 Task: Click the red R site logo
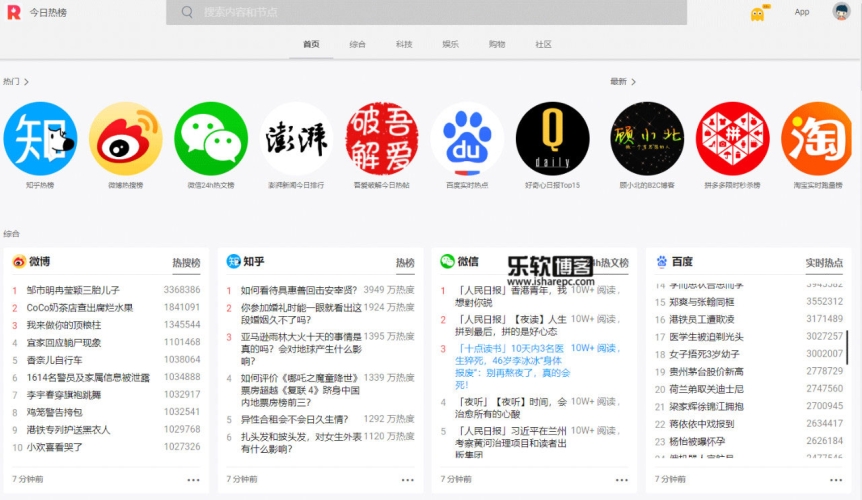tap(14, 12)
